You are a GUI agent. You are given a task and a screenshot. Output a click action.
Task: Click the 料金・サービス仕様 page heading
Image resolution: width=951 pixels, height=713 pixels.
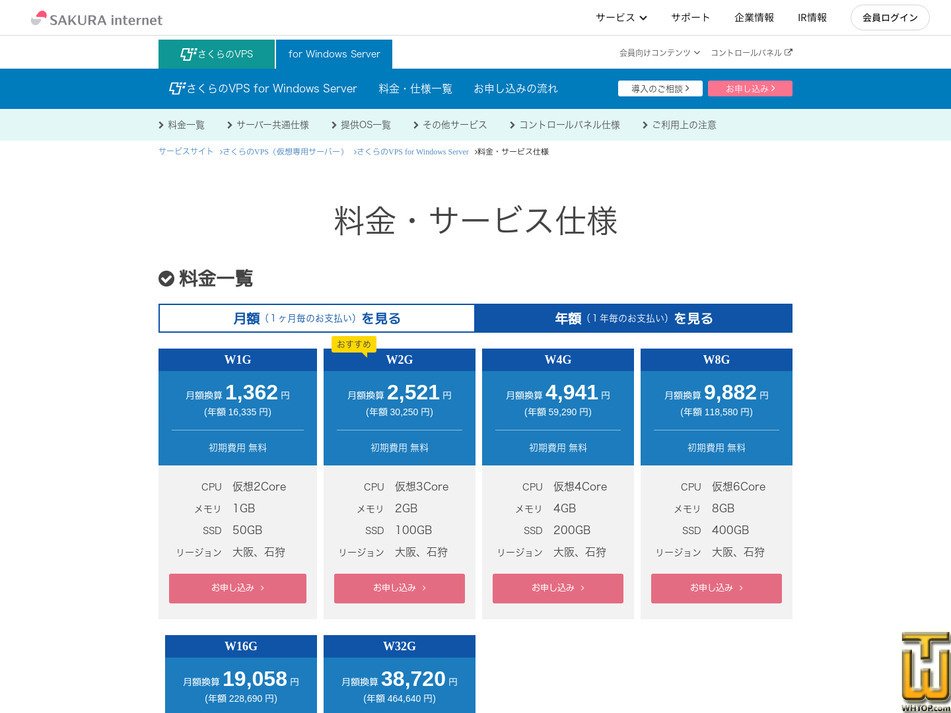click(x=476, y=221)
